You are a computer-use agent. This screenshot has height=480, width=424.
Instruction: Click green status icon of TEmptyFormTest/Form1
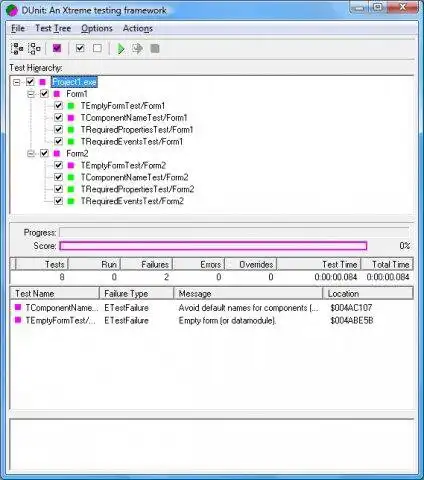[71, 106]
